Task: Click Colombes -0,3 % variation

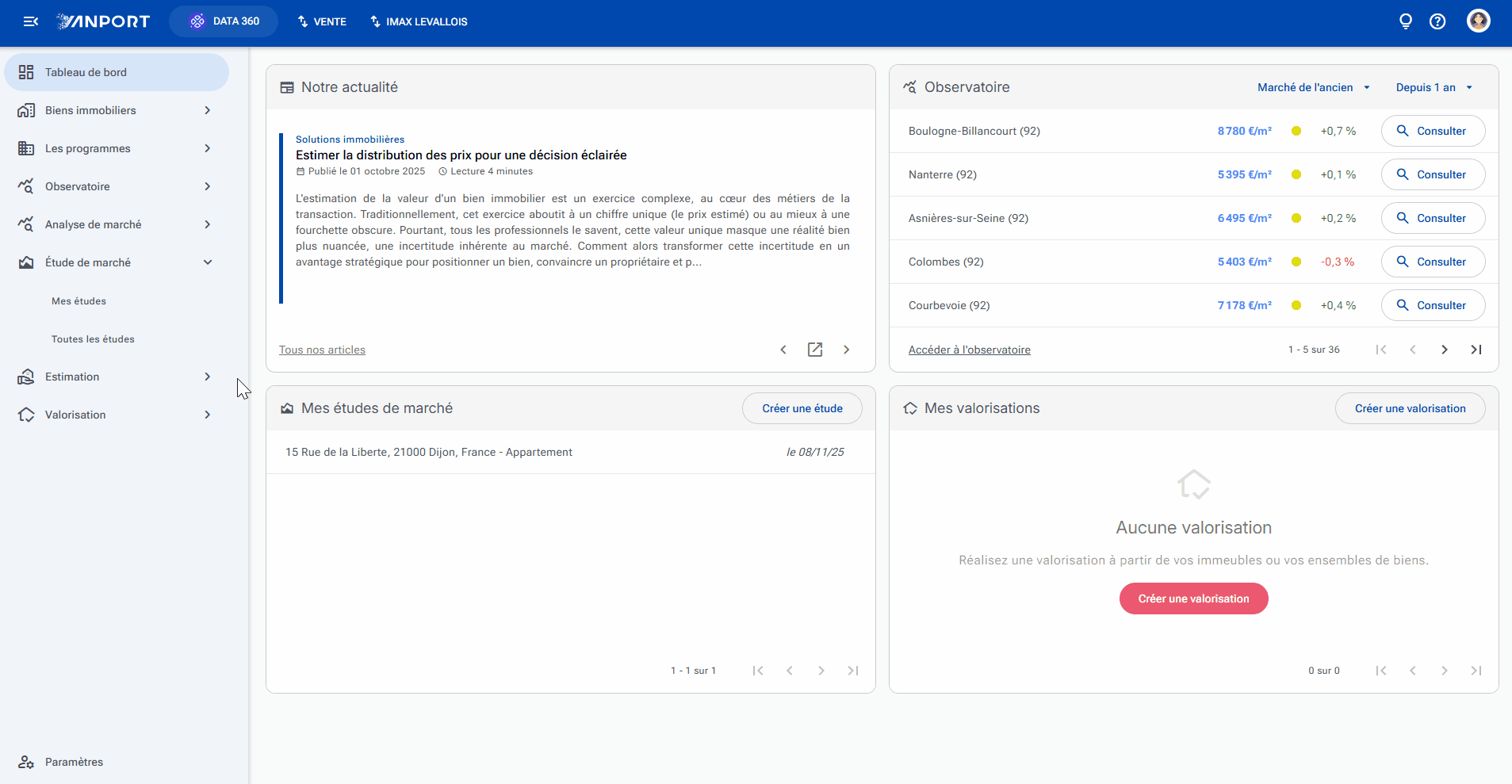Action: click(x=1338, y=262)
